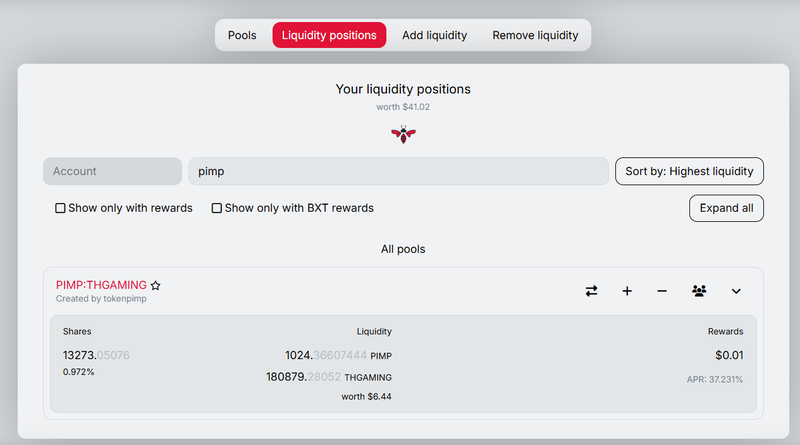The width and height of the screenshot is (800, 445).
Task: Click the red bee logo icon
Action: click(x=403, y=134)
